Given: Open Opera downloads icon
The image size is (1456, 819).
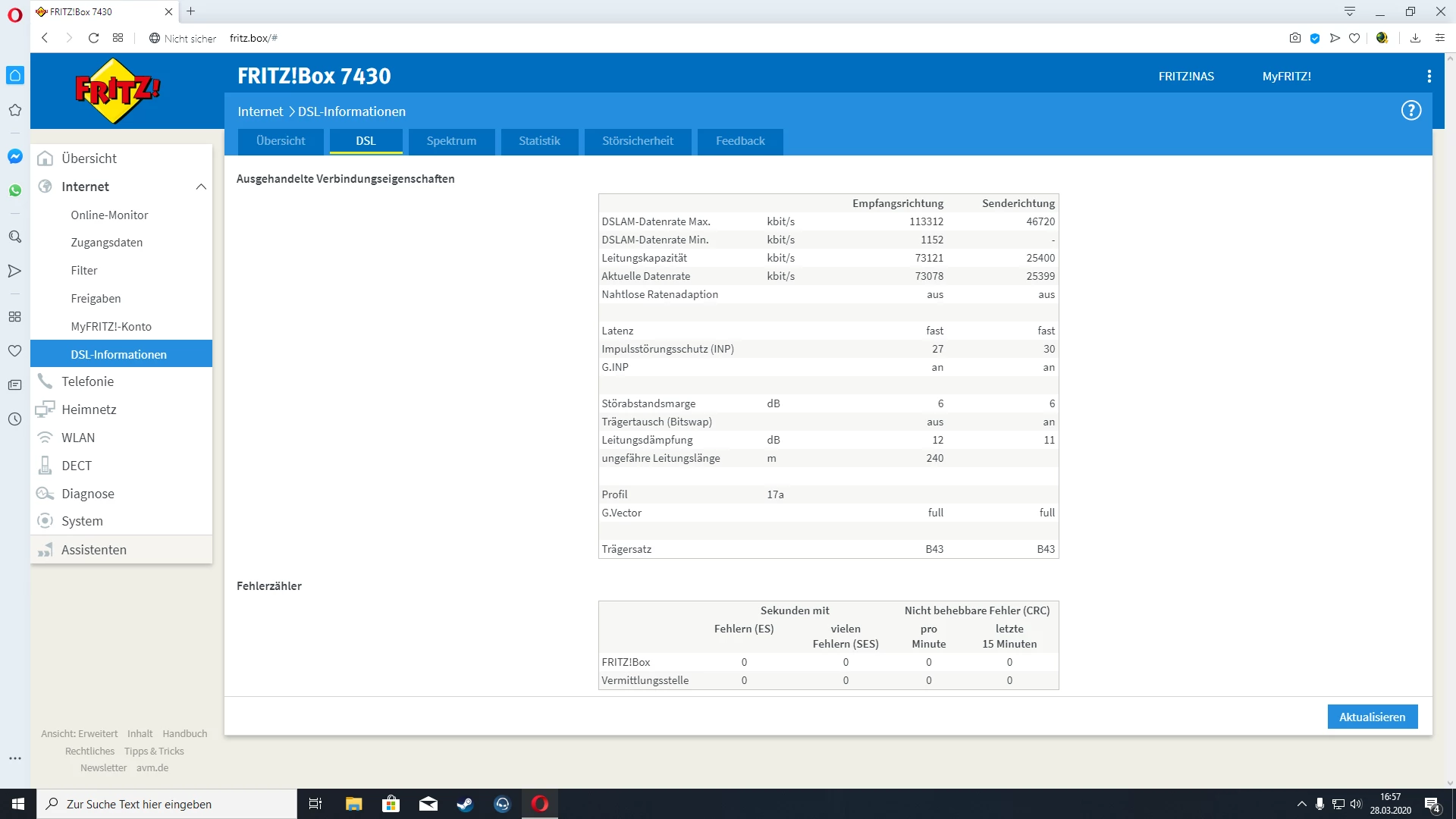Looking at the screenshot, I should pos(1415,38).
